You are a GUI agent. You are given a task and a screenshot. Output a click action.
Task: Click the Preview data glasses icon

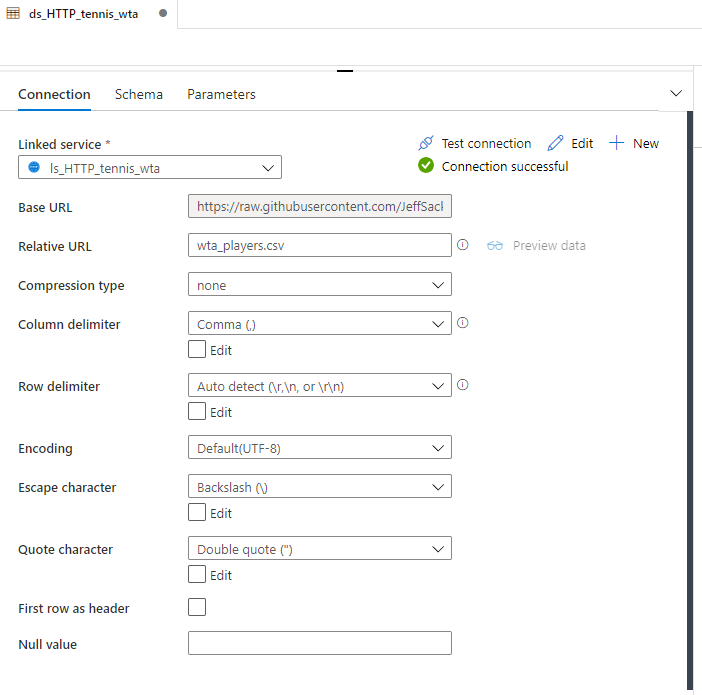pos(495,245)
